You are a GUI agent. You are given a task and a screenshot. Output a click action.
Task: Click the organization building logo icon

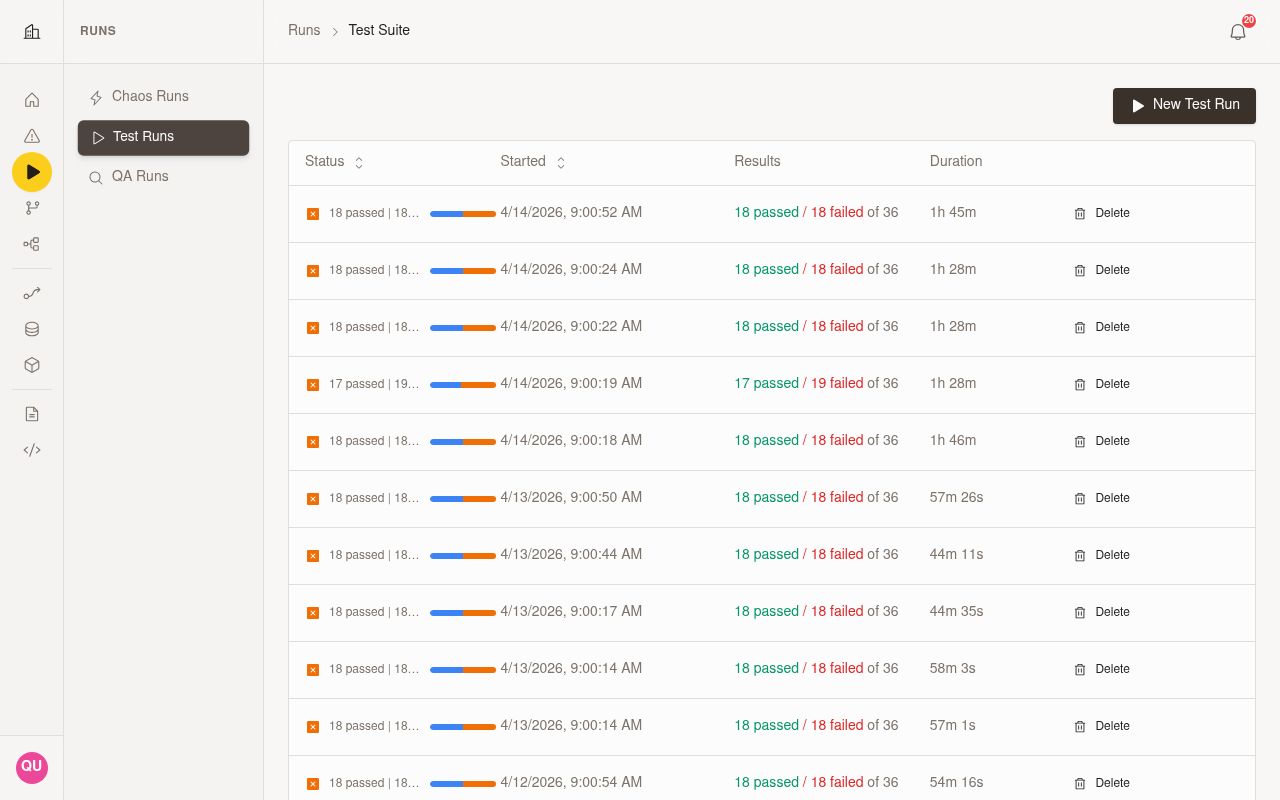pos(32,31)
